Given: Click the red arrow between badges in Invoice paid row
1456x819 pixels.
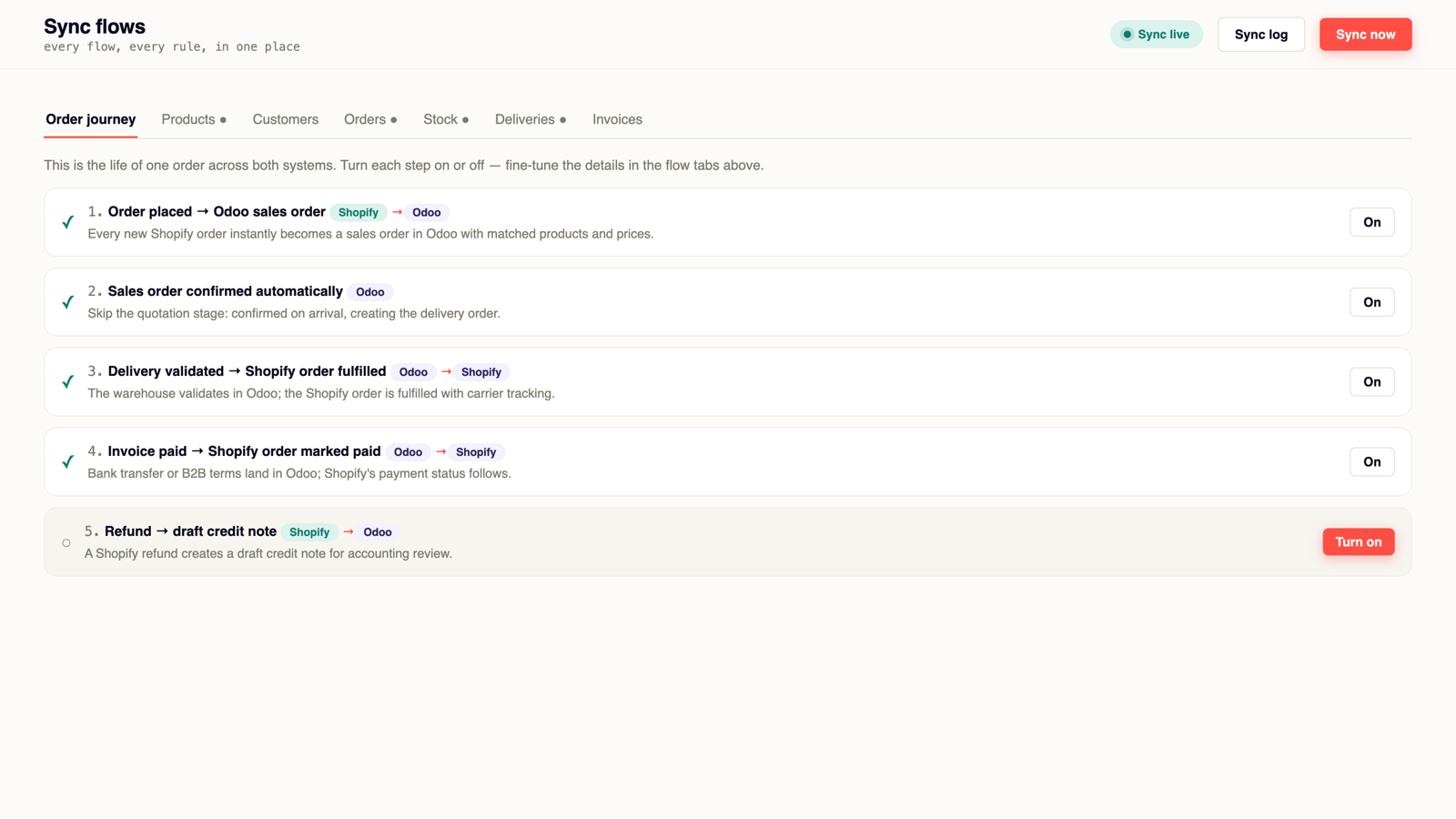Looking at the screenshot, I should tap(441, 451).
